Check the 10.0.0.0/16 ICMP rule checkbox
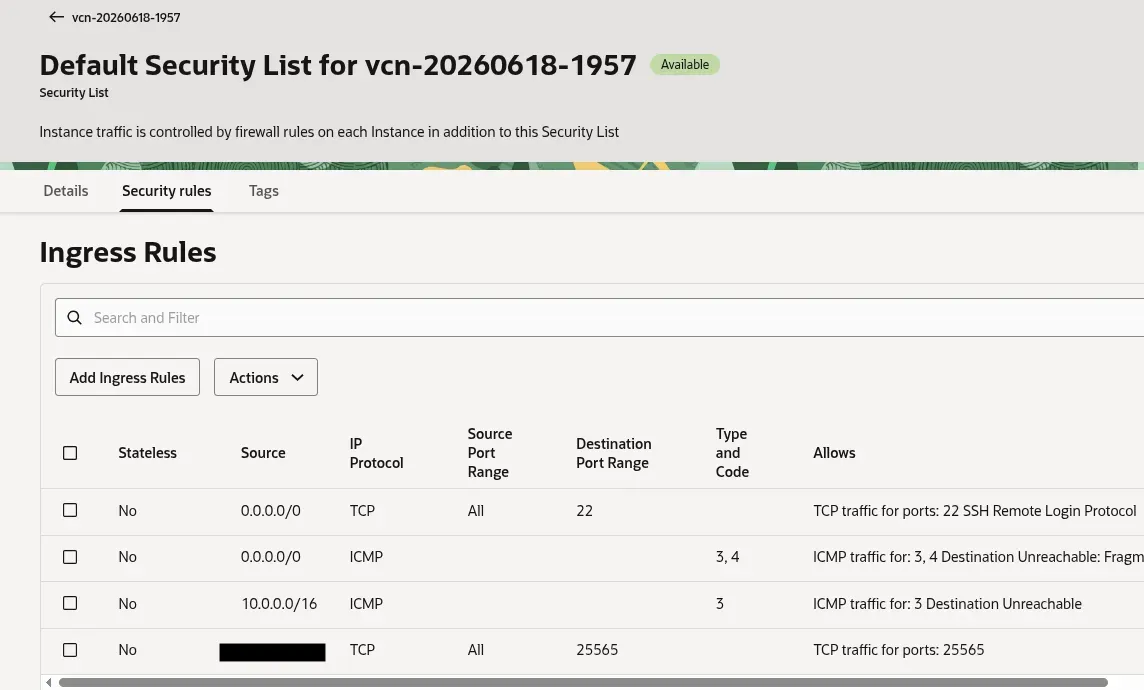The image size is (1144, 690). click(70, 603)
